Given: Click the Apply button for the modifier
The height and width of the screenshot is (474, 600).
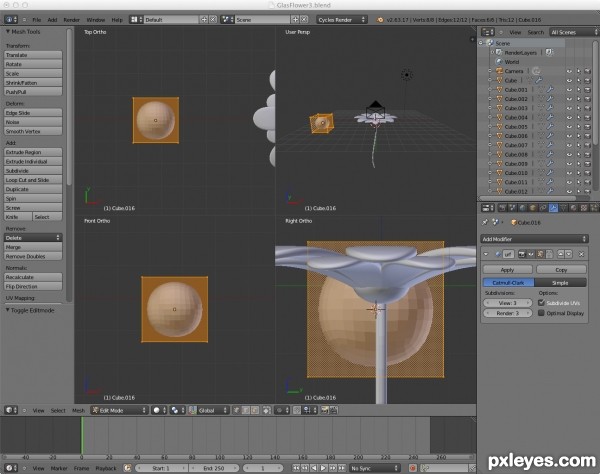Looking at the screenshot, I should pyautogui.click(x=507, y=270).
